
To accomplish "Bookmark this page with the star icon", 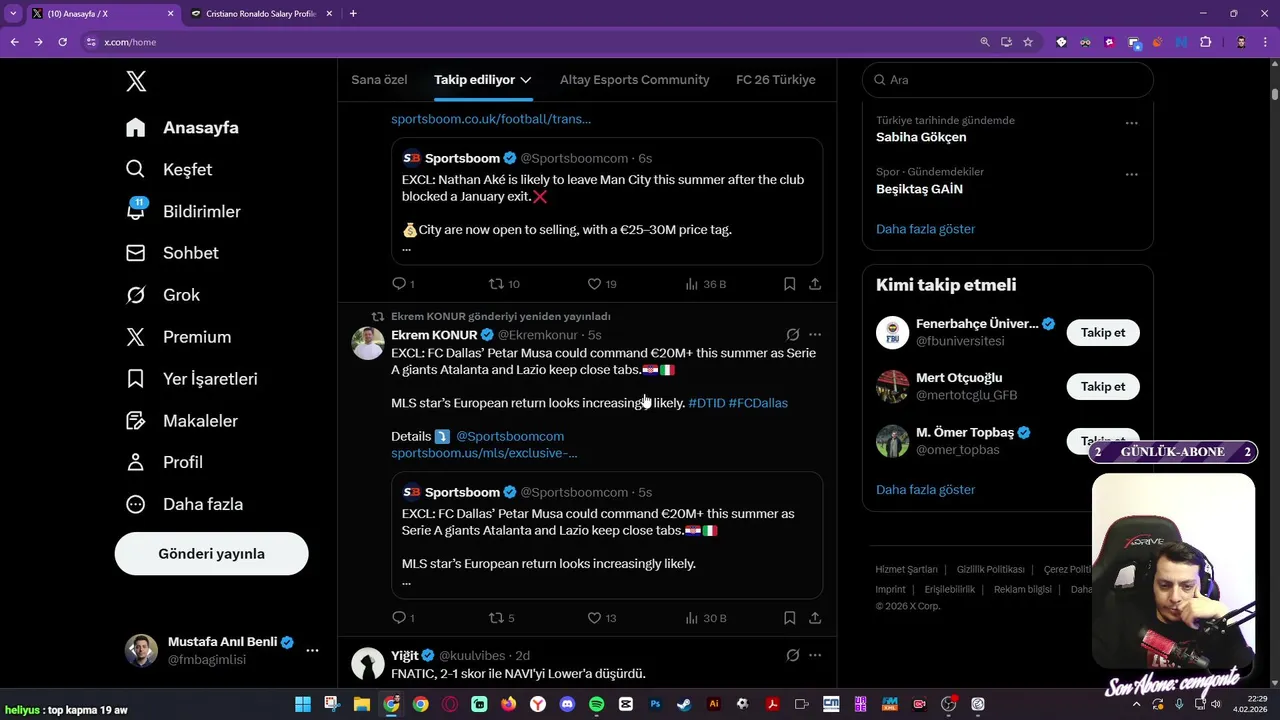I will click(x=1028, y=42).
